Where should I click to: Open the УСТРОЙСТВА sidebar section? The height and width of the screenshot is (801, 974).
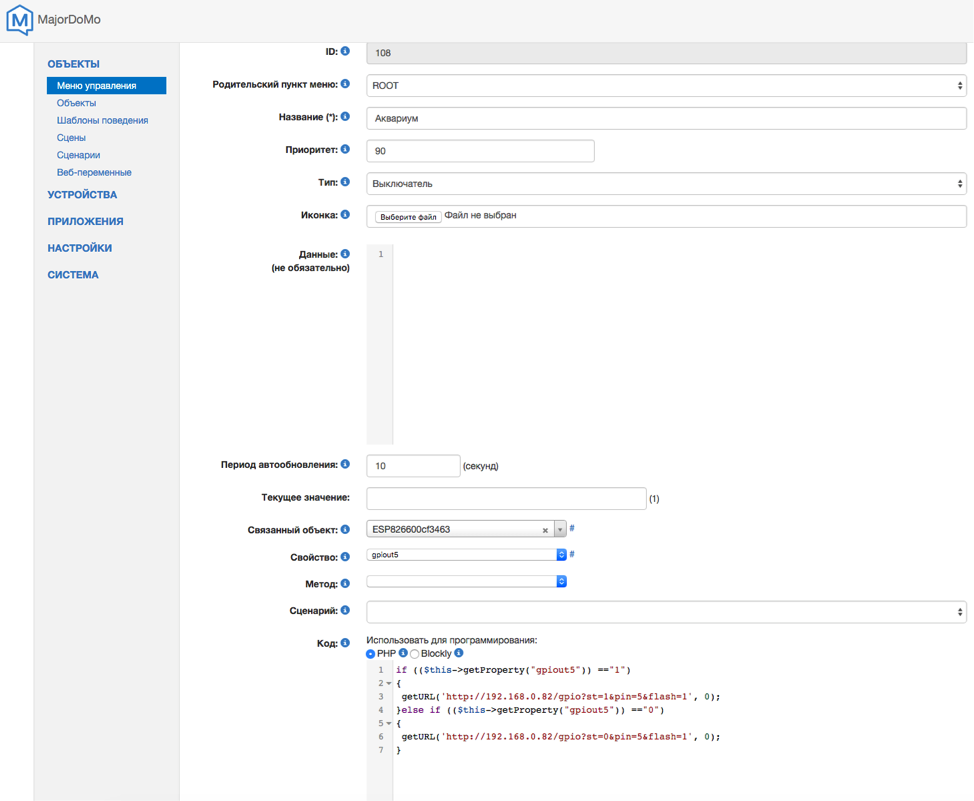[82, 195]
